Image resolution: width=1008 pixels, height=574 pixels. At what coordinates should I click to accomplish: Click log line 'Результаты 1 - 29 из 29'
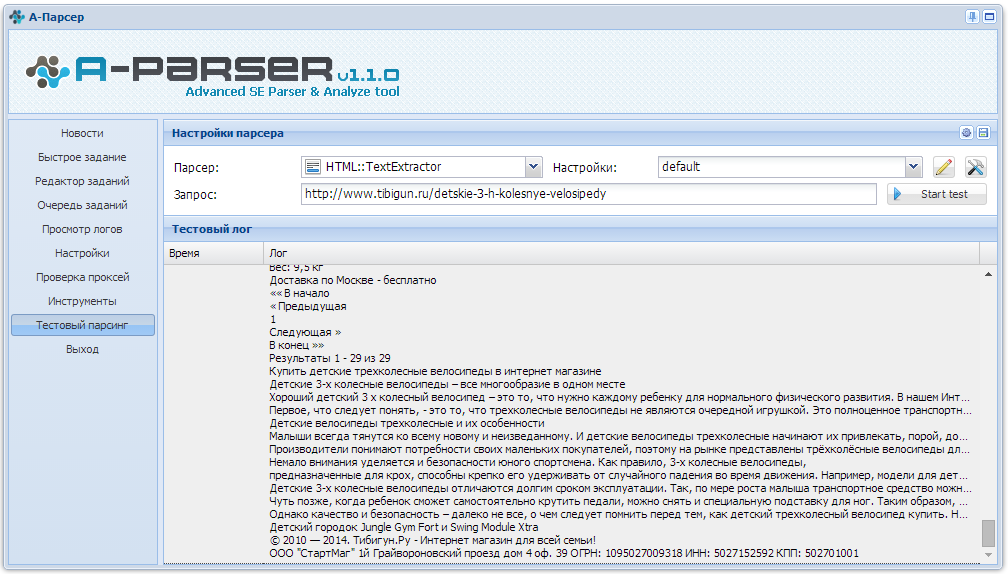point(330,358)
